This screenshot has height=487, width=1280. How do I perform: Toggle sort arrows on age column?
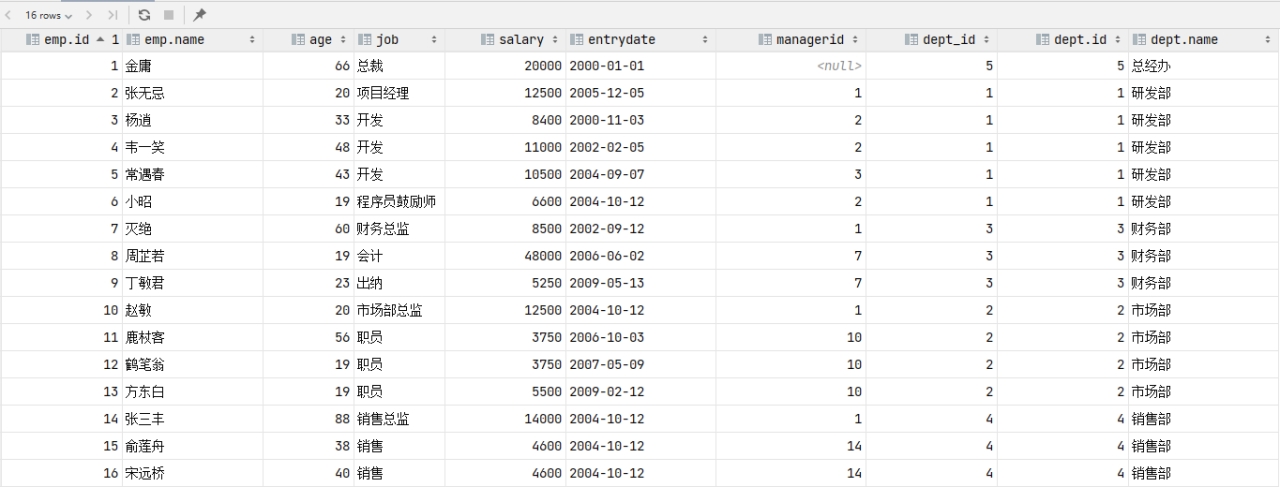click(x=343, y=40)
